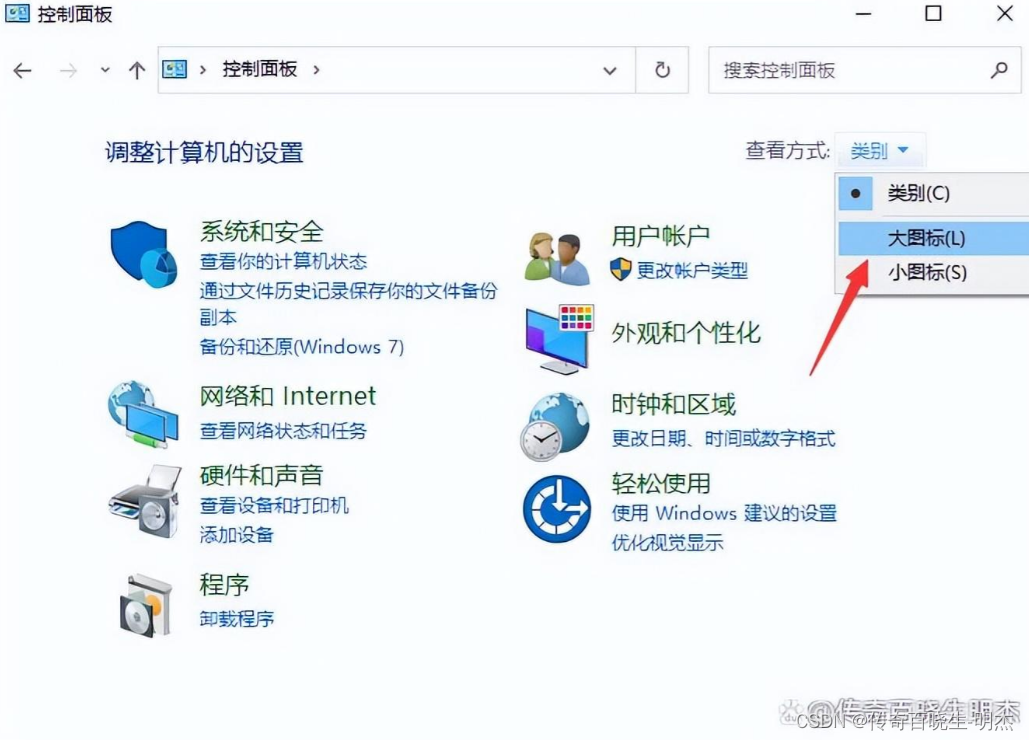
Task: Open the User Accounts people icon
Action: (557, 258)
